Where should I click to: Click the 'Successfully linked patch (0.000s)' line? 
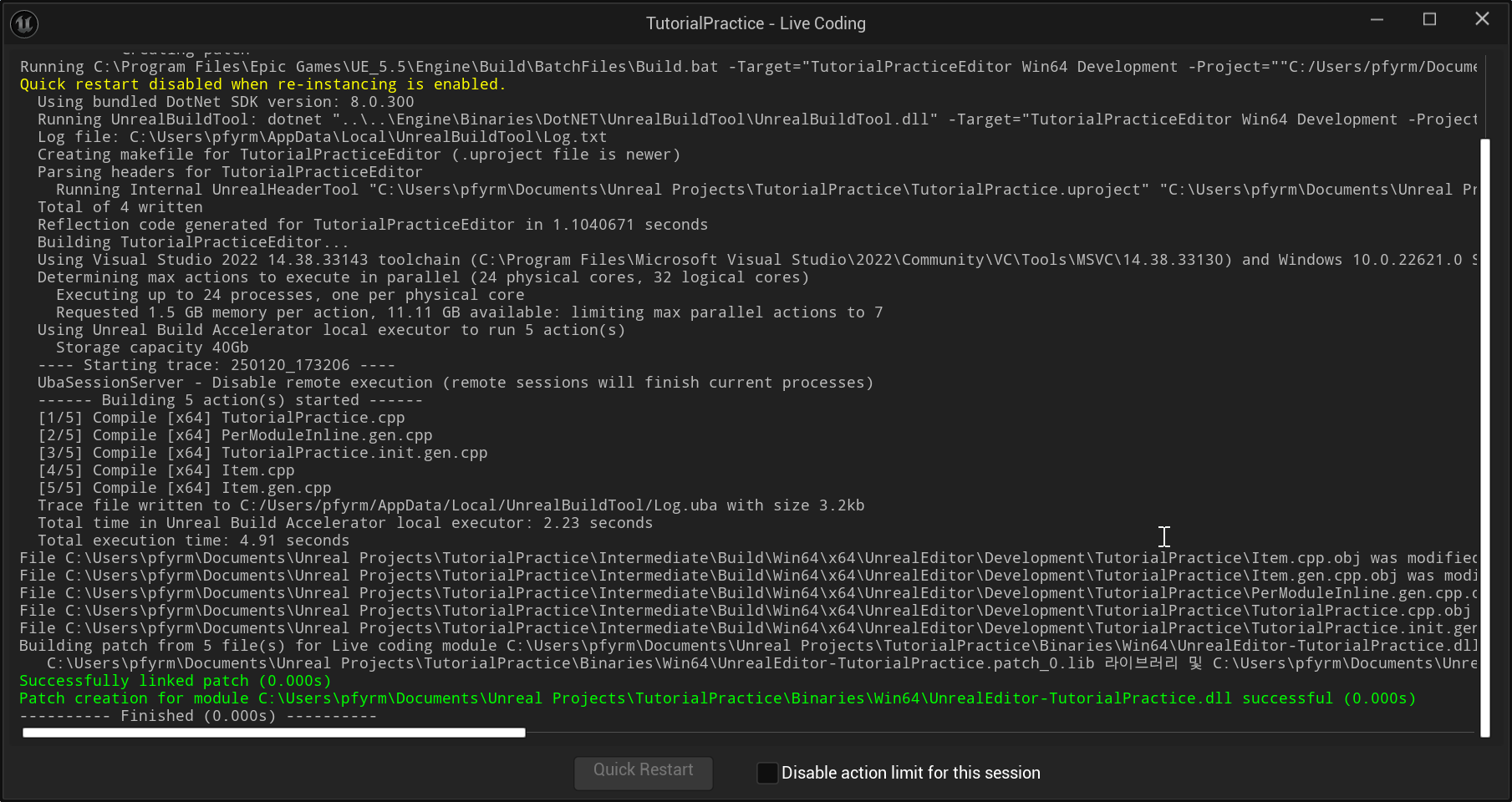coord(176,681)
